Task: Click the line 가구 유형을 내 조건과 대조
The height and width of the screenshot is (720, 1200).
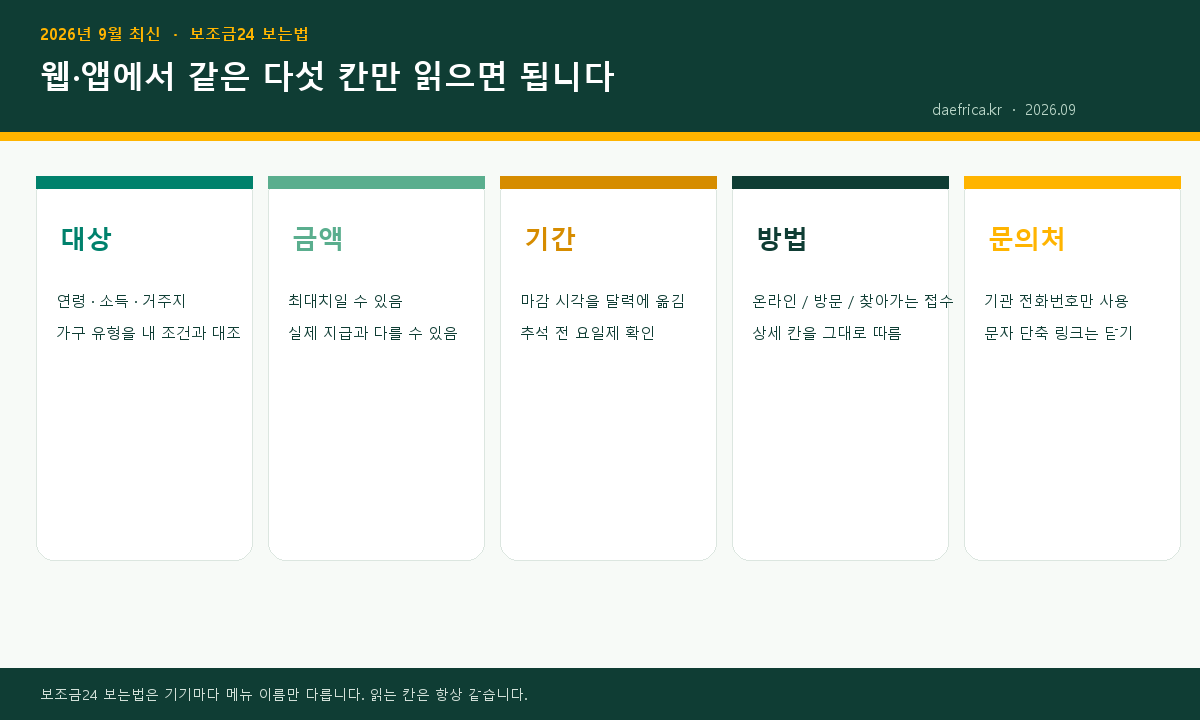Action: pos(148,333)
